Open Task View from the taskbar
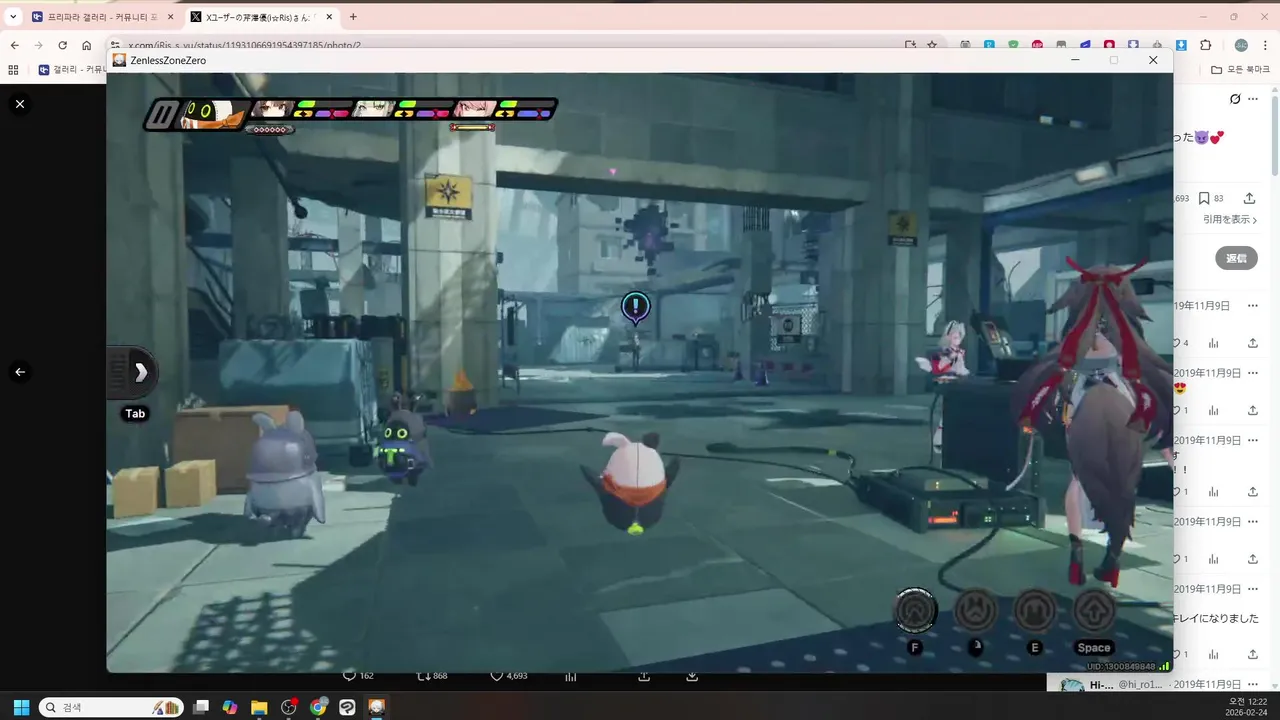The width and height of the screenshot is (1280, 720). pyautogui.click(x=201, y=707)
